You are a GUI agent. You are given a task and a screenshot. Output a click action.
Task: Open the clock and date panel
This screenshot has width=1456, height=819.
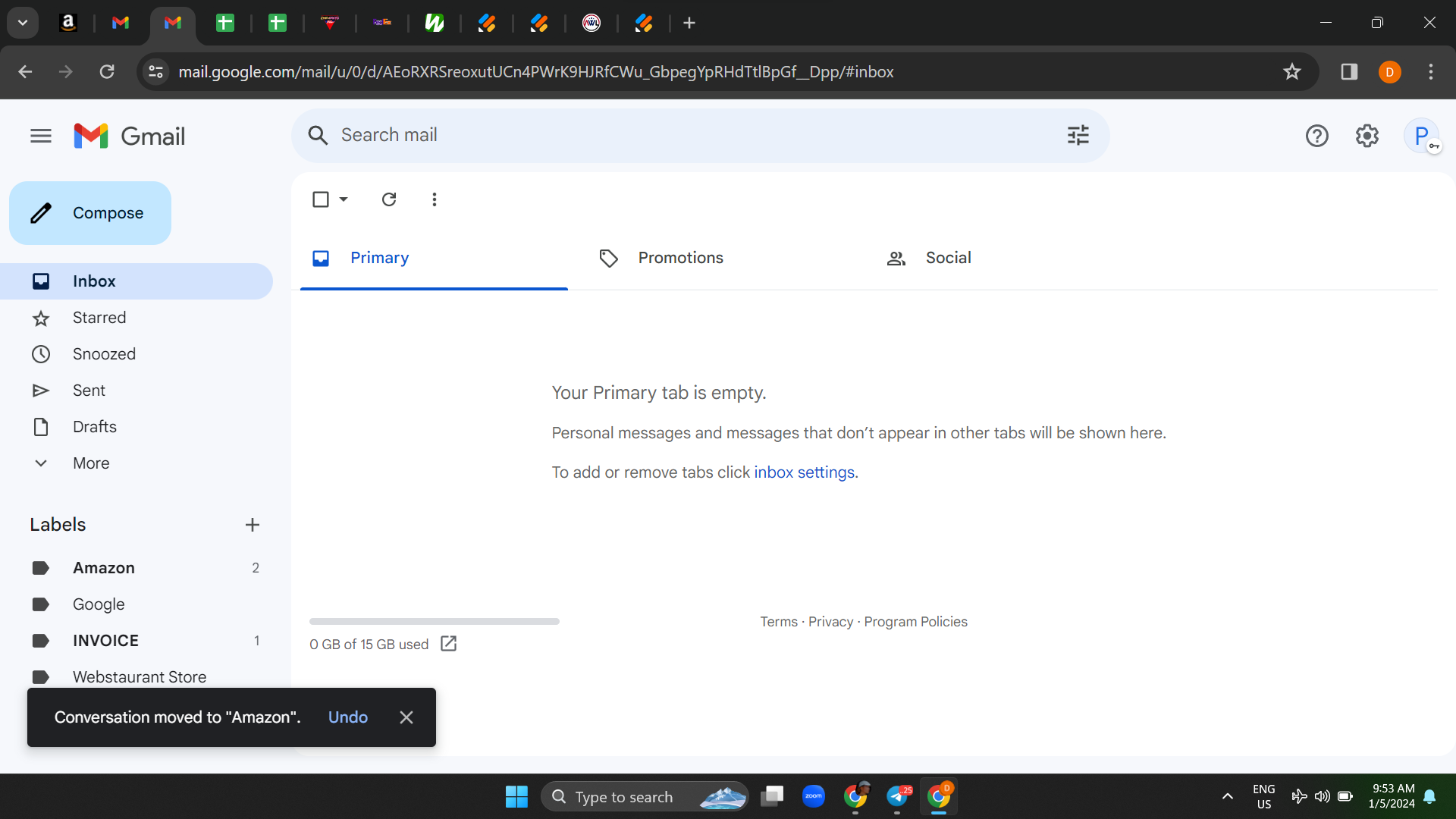(1392, 796)
